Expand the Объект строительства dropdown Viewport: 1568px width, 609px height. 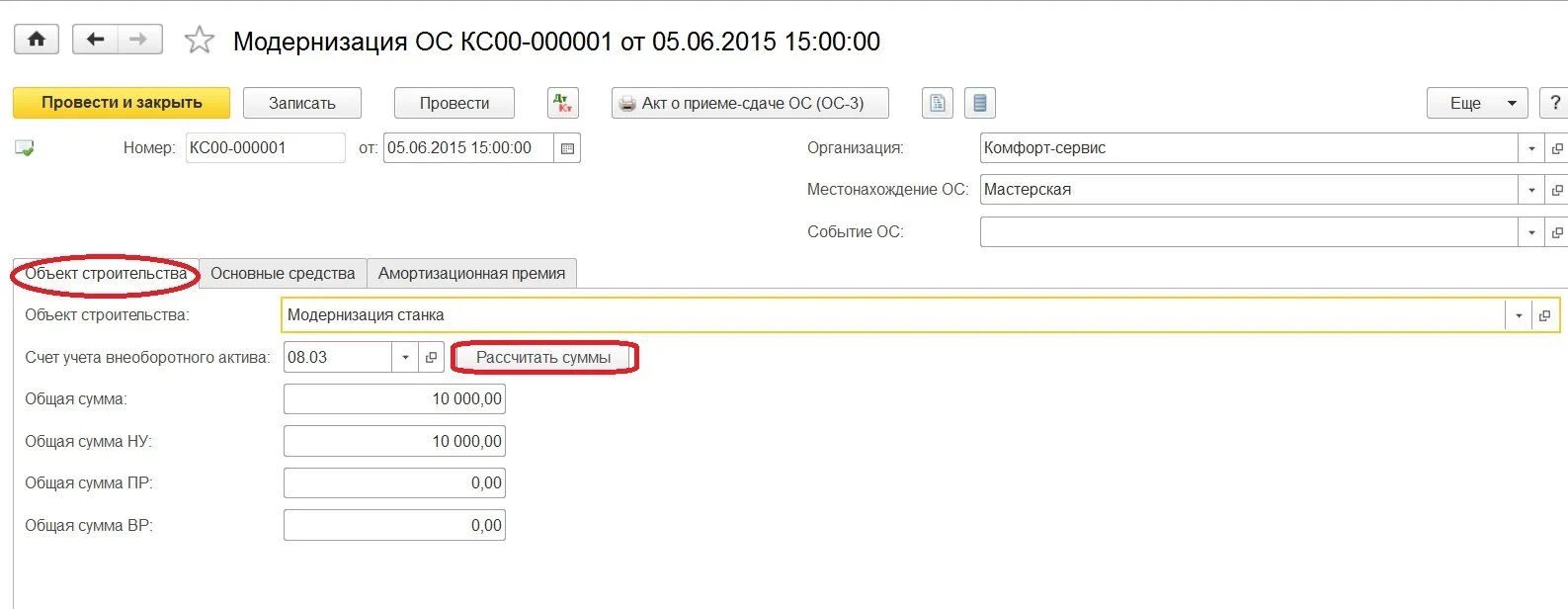(1519, 315)
